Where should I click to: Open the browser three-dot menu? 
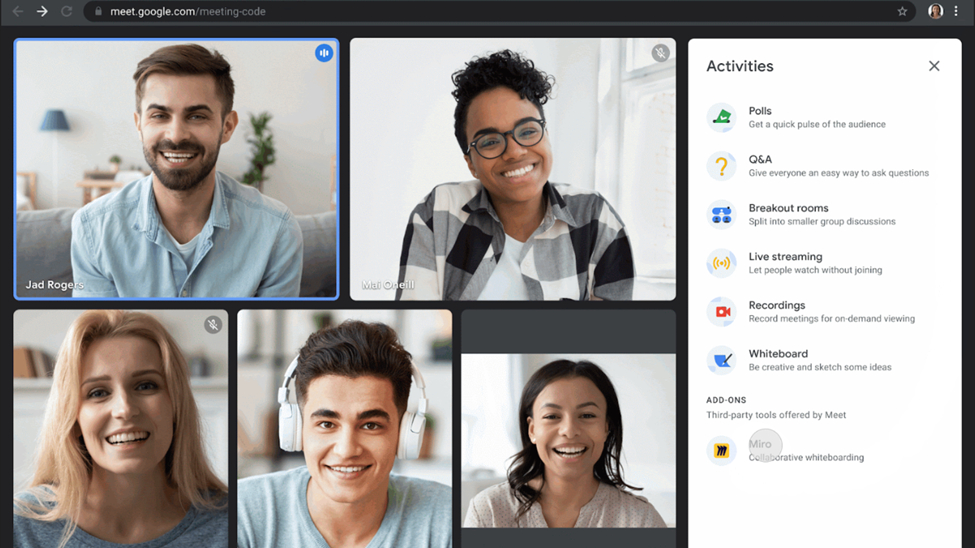tap(956, 11)
